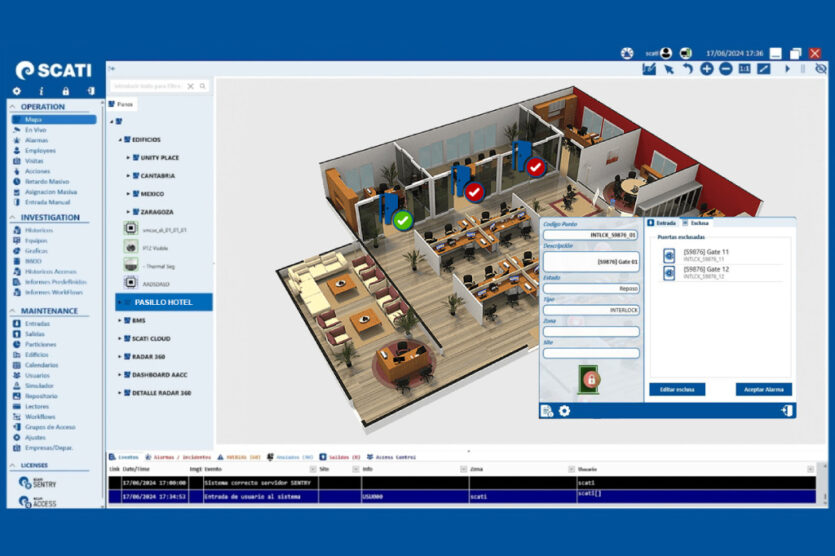This screenshot has width=835, height=556.
Task: Collapse the OPERATION section in the sidebar
Action: coord(13,107)
